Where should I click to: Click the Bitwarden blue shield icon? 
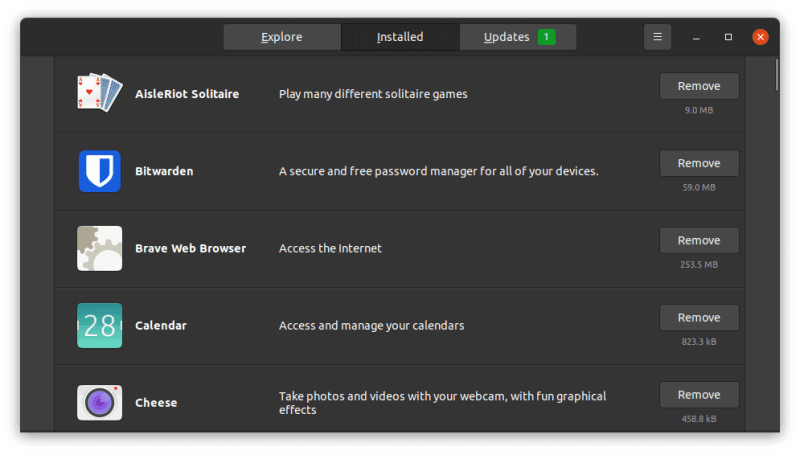99,171
